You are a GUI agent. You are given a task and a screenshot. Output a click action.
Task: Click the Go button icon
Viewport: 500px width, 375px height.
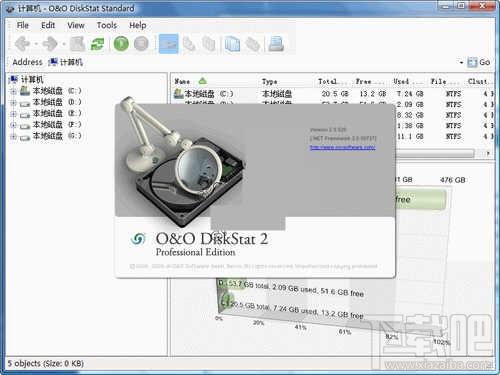pos(472,62)
